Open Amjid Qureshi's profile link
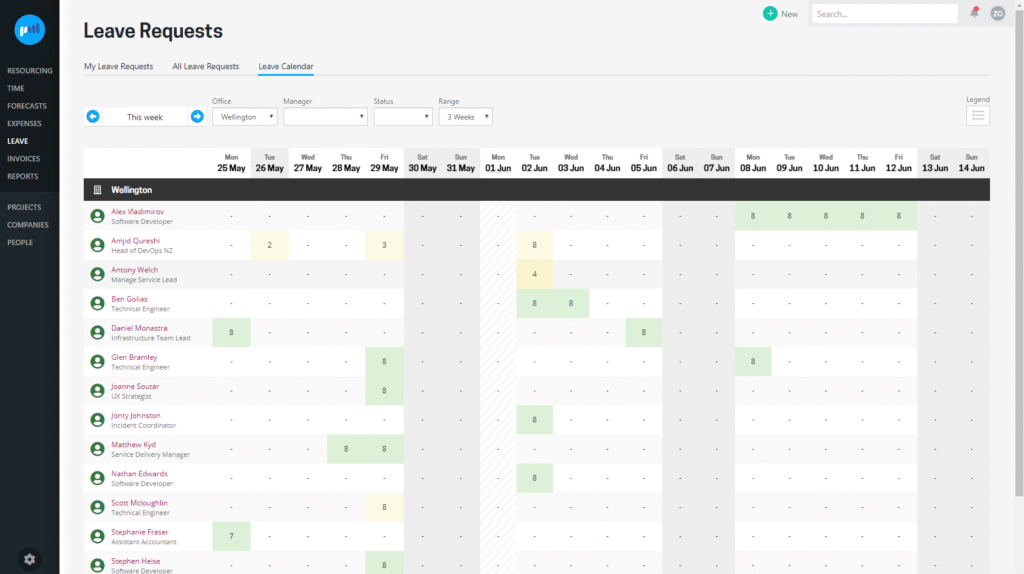The height and width of the screenshot is (574, 1024). [x=135, y=241]
